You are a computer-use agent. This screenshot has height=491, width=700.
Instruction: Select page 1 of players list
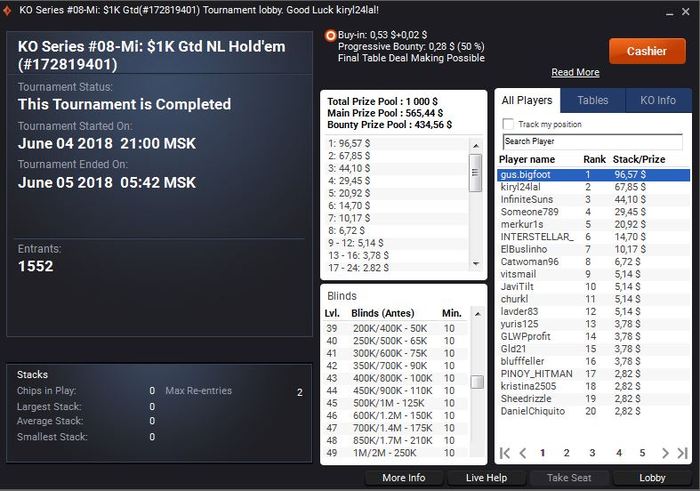[542, 453]
